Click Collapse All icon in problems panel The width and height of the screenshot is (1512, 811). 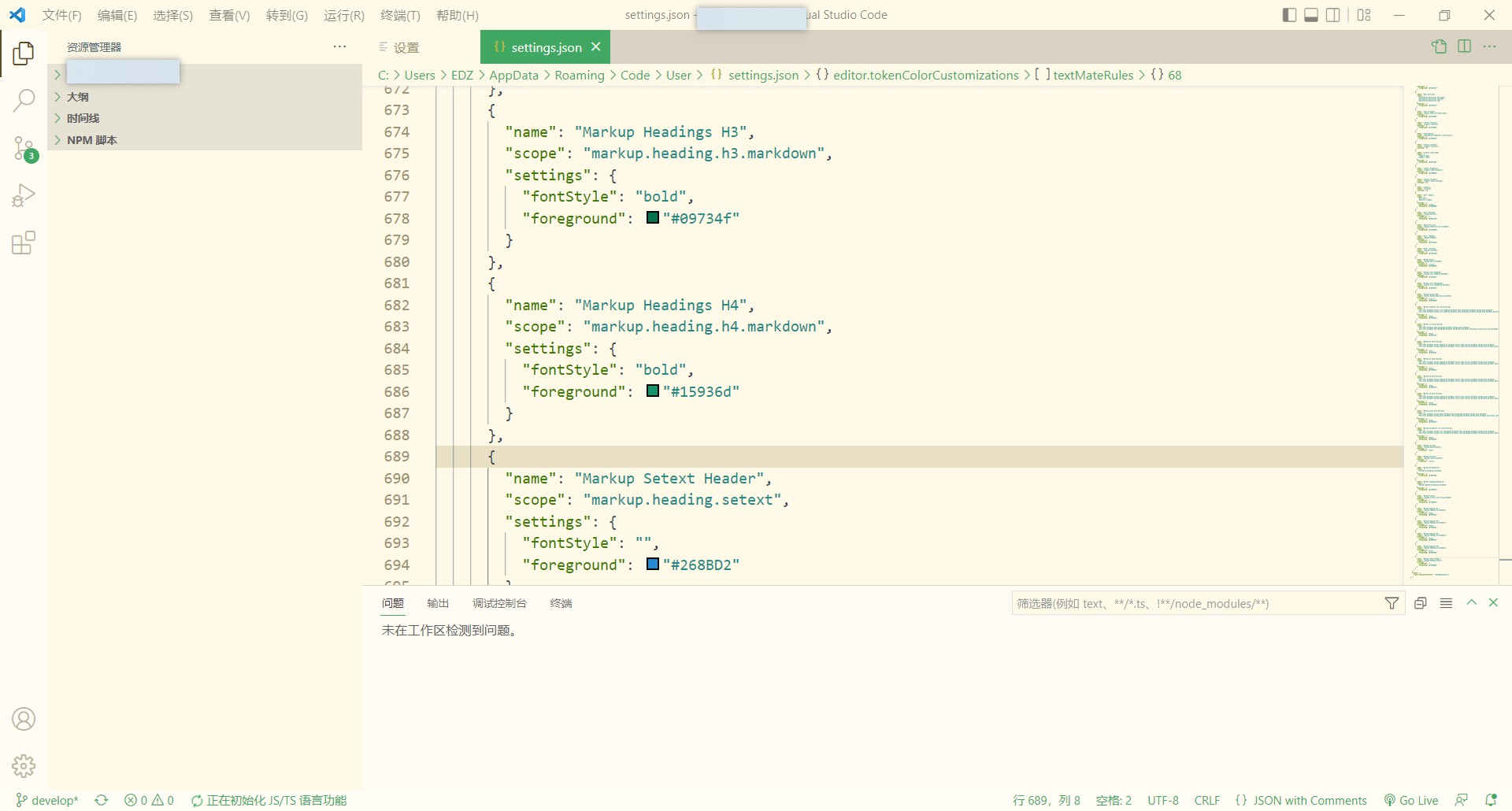coord(1421,603)
